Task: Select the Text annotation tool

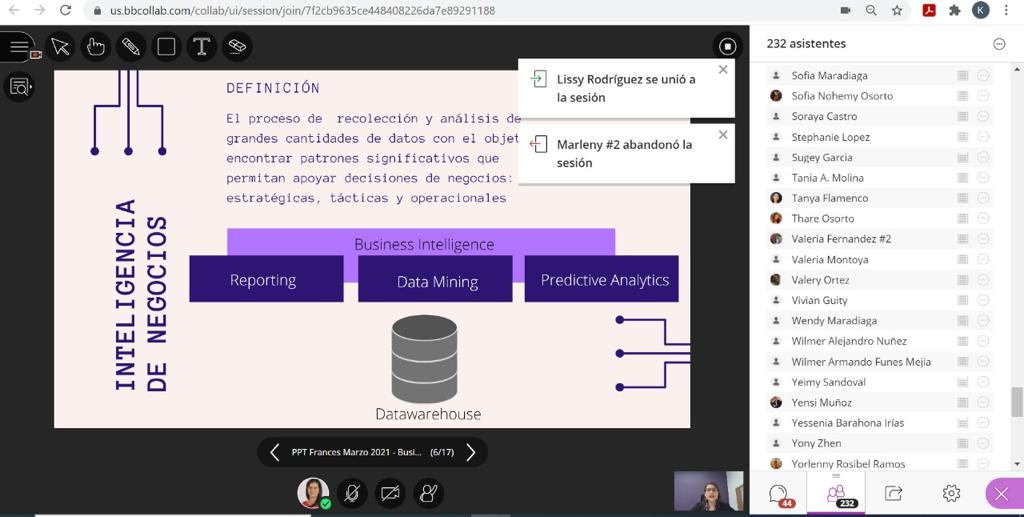Action: pyautogui.click(x=201, y=47)
